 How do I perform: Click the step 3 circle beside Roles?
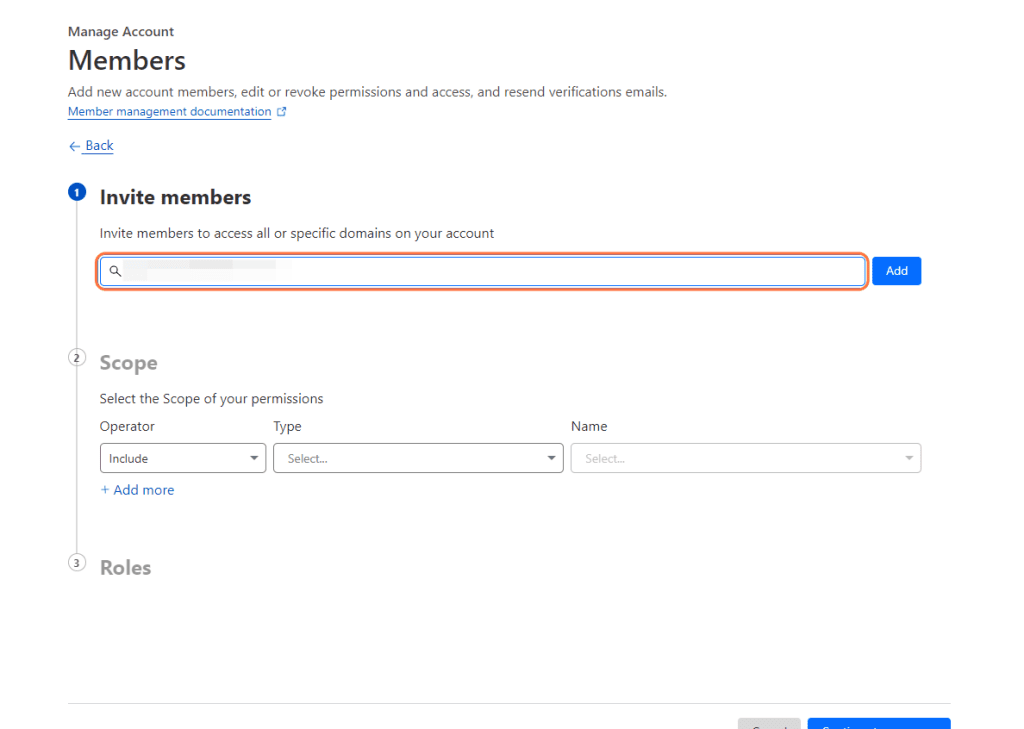[77, 562]
